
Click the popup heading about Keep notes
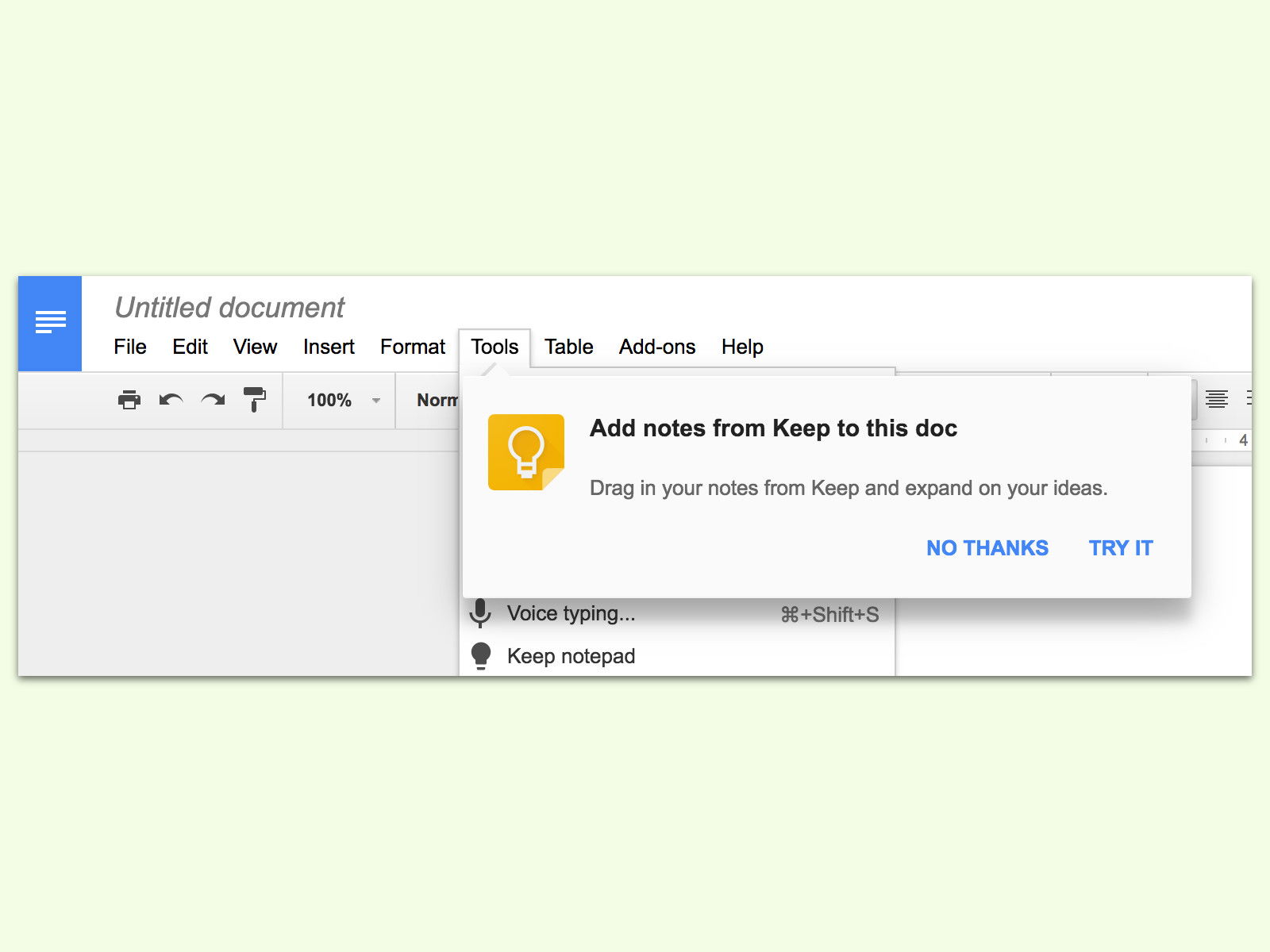click(773, 428)
